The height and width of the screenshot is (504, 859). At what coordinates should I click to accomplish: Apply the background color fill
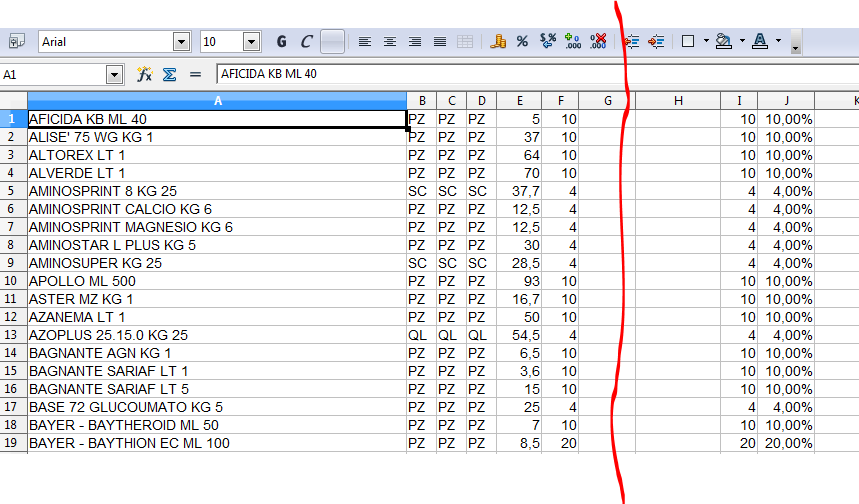(x=724, y=42)
